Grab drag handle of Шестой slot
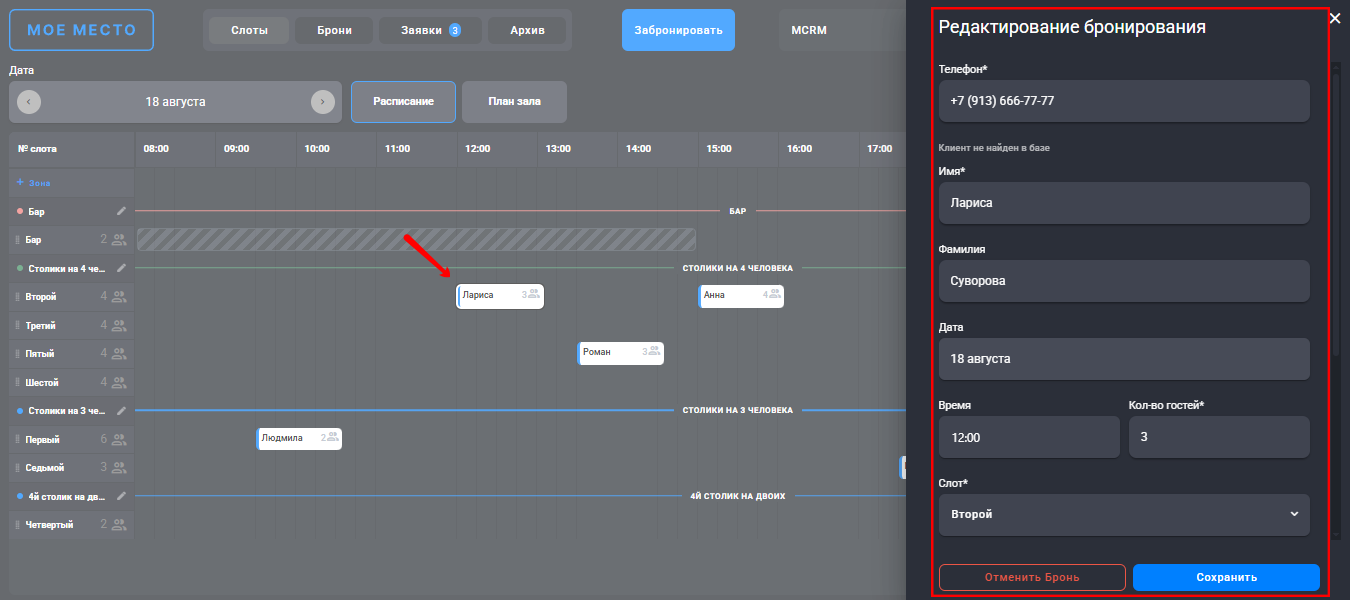1350x600 pixels. pos(16,382)
